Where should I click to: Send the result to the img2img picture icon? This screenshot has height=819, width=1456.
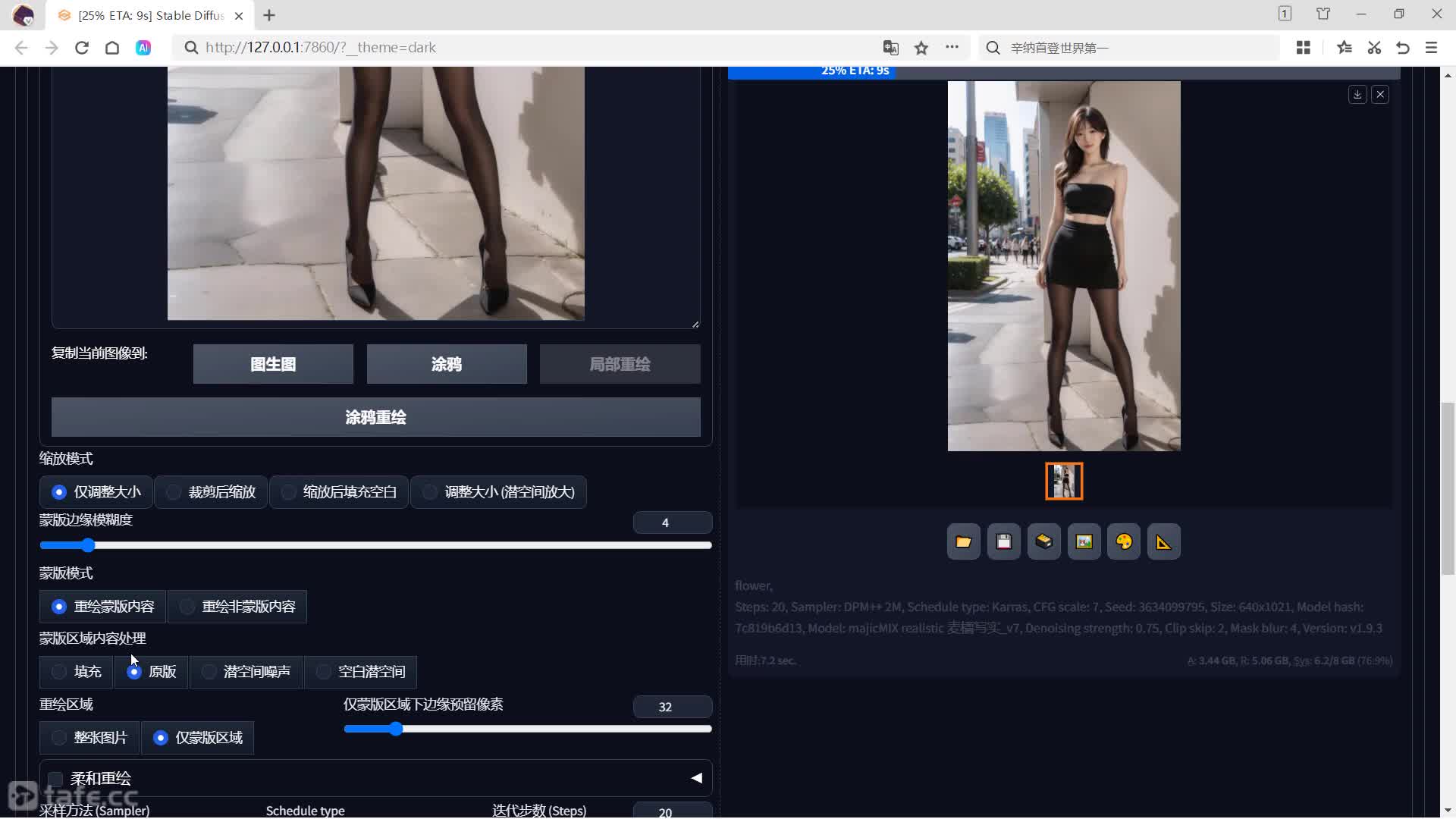coord(1084,541)
